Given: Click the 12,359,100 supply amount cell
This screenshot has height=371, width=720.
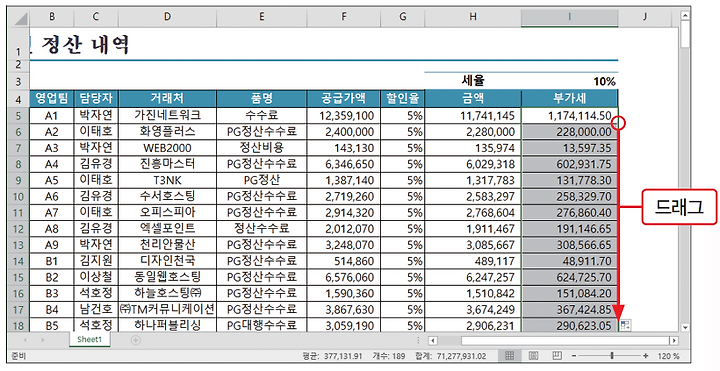Looking at the screenshot, I should (344, 115).
